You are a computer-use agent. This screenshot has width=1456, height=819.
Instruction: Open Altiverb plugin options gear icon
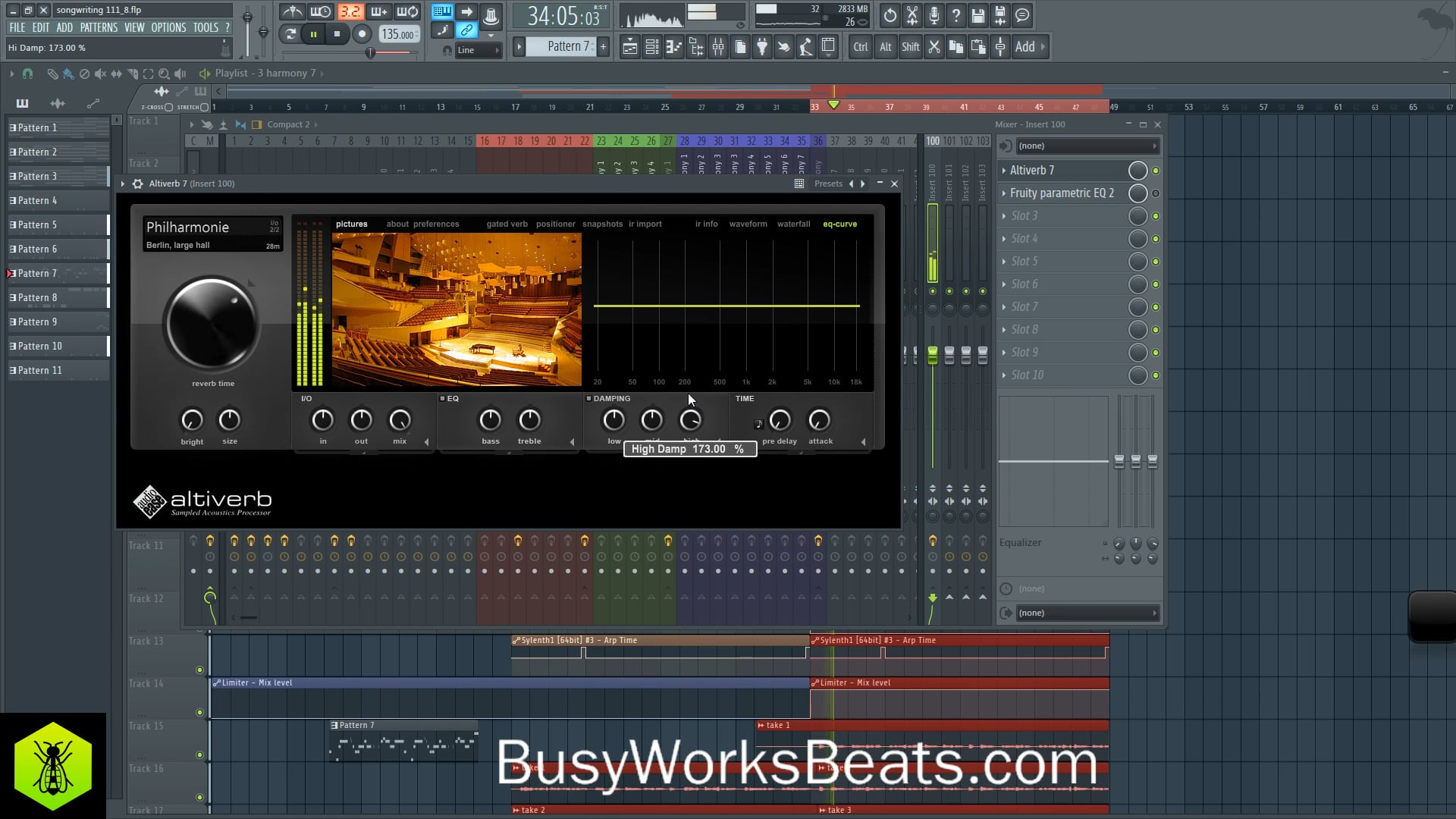pyautogui.click(x=137, y=184)
